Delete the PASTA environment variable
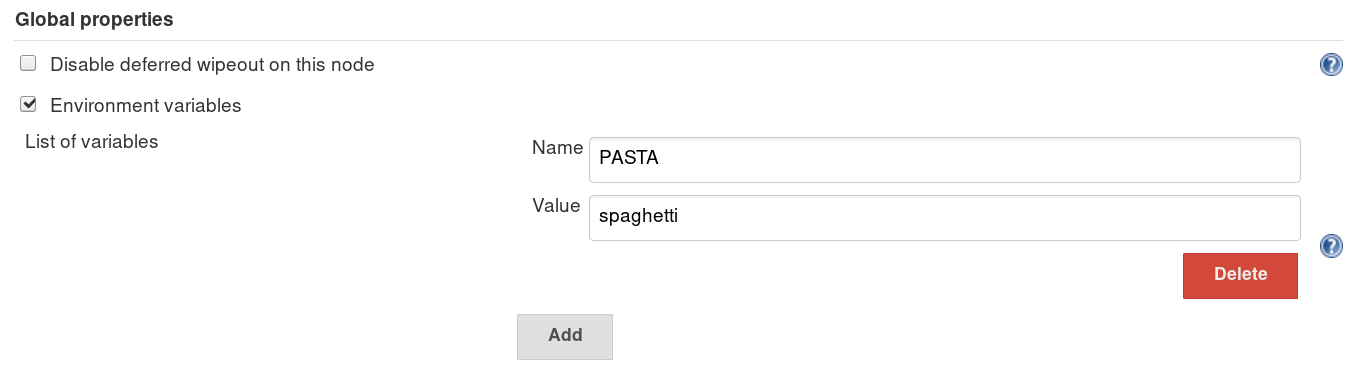Image resolution: width=1363 pixels, height=369 pixels. pyautogui.click(x=1240, y=275)
